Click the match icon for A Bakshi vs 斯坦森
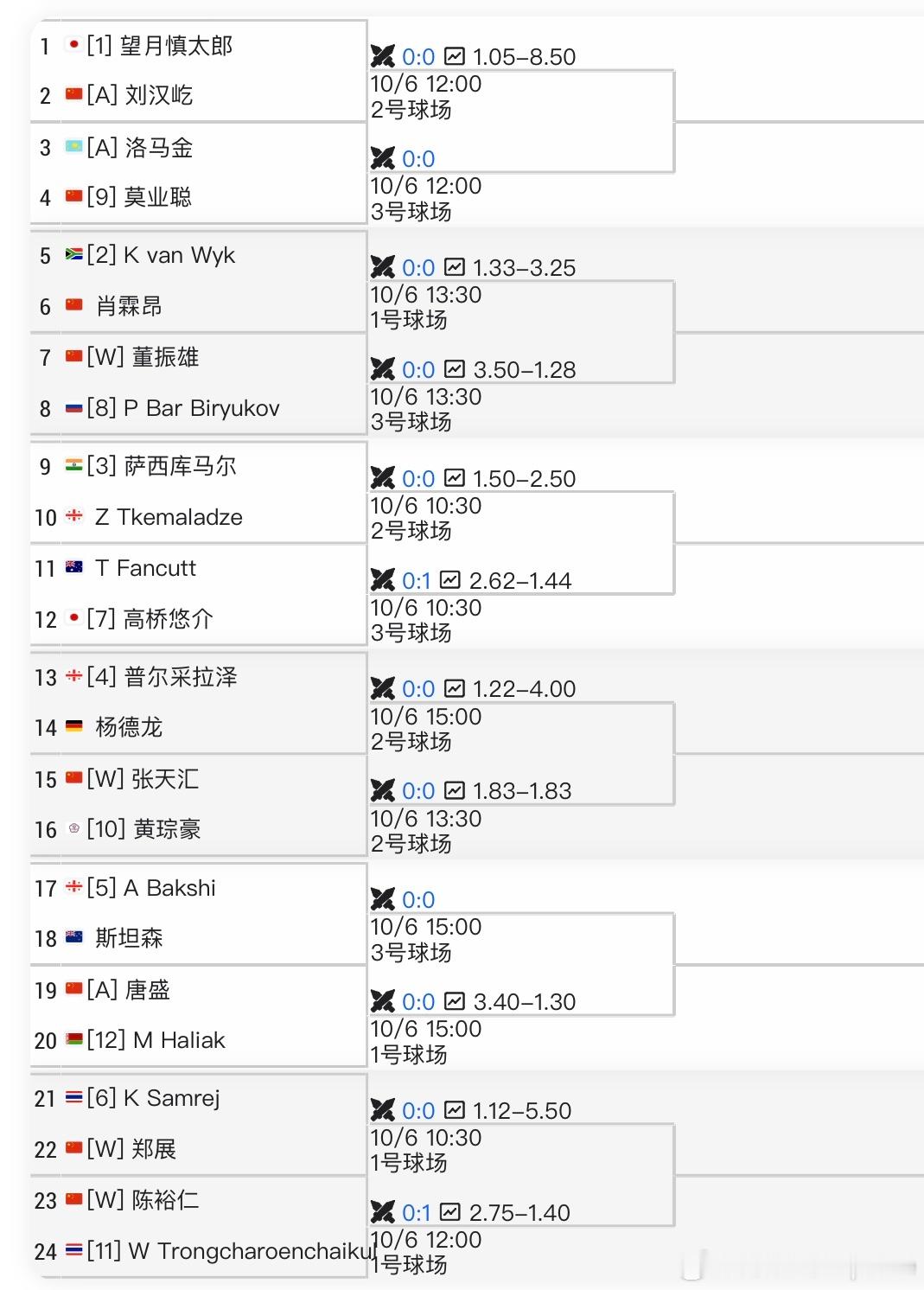This screenshot has height=1290, width=924. (383, 899)
